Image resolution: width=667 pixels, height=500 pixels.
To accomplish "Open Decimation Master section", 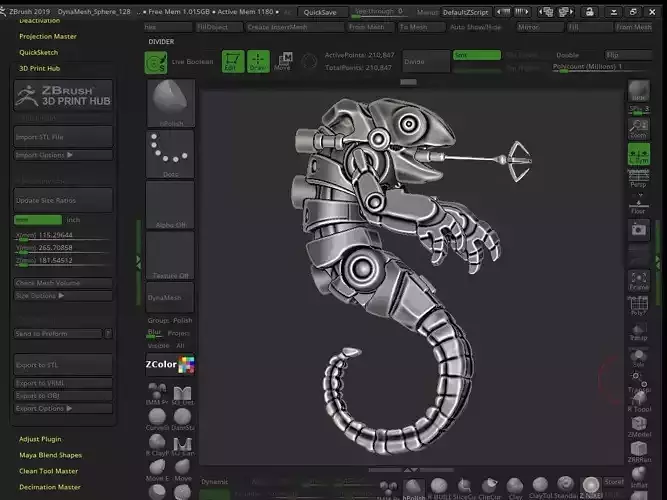I will 49,487.
